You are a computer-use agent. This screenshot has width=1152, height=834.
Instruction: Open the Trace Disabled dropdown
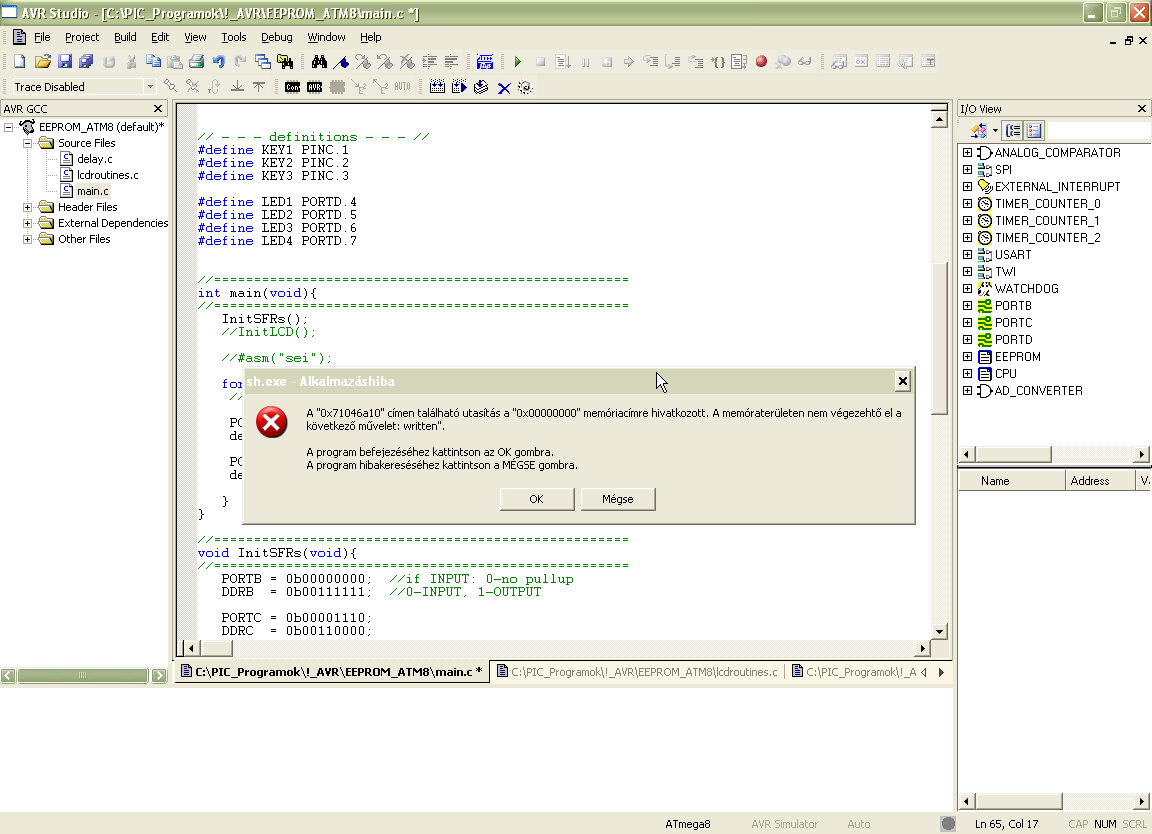(x=150, y=87)
